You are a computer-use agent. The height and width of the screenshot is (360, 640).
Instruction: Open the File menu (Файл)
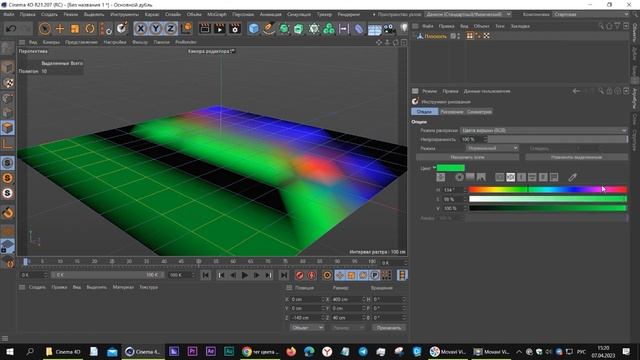click(x=9, y=14)
